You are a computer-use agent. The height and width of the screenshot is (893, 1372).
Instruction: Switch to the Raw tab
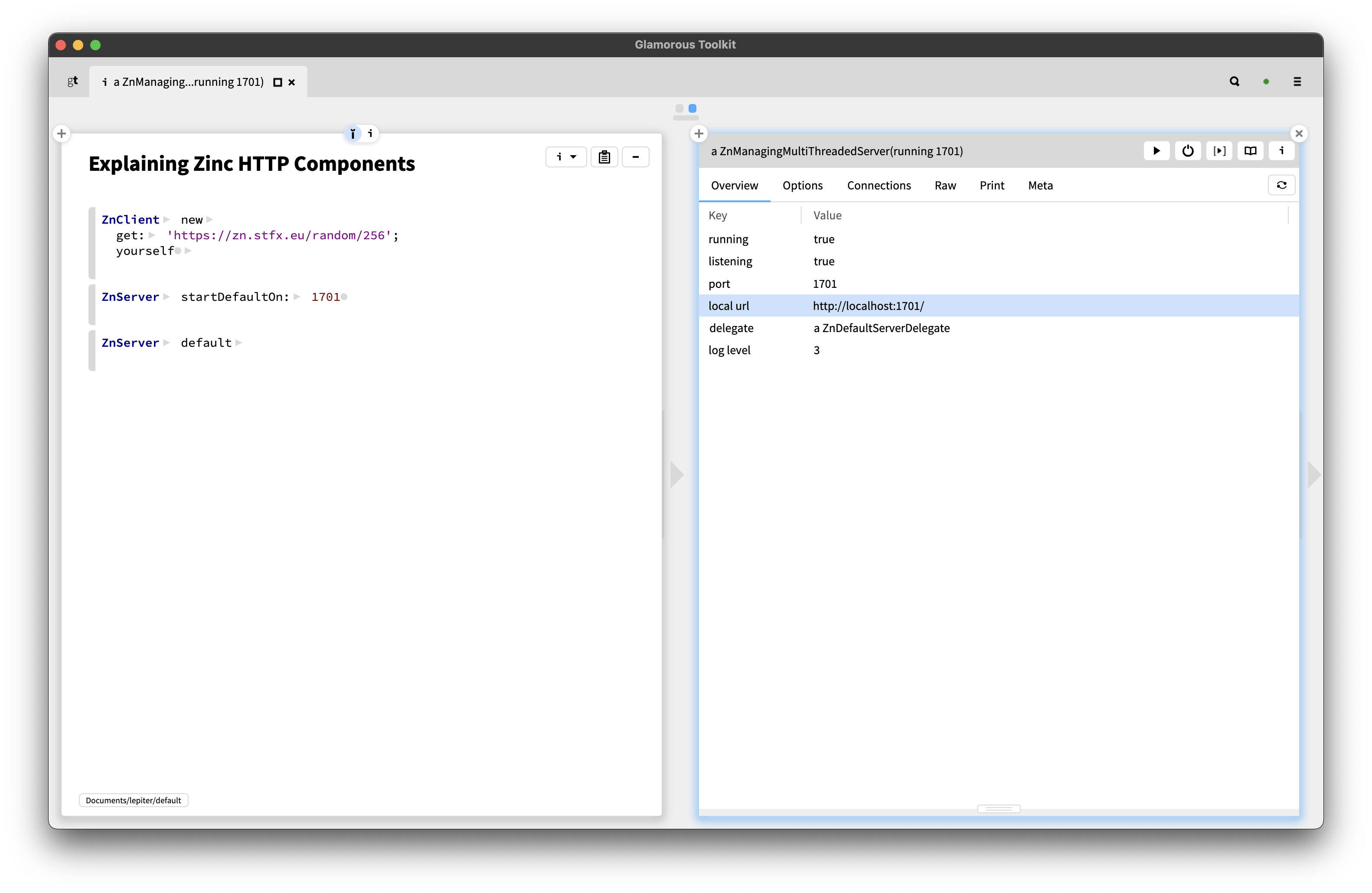945,185
